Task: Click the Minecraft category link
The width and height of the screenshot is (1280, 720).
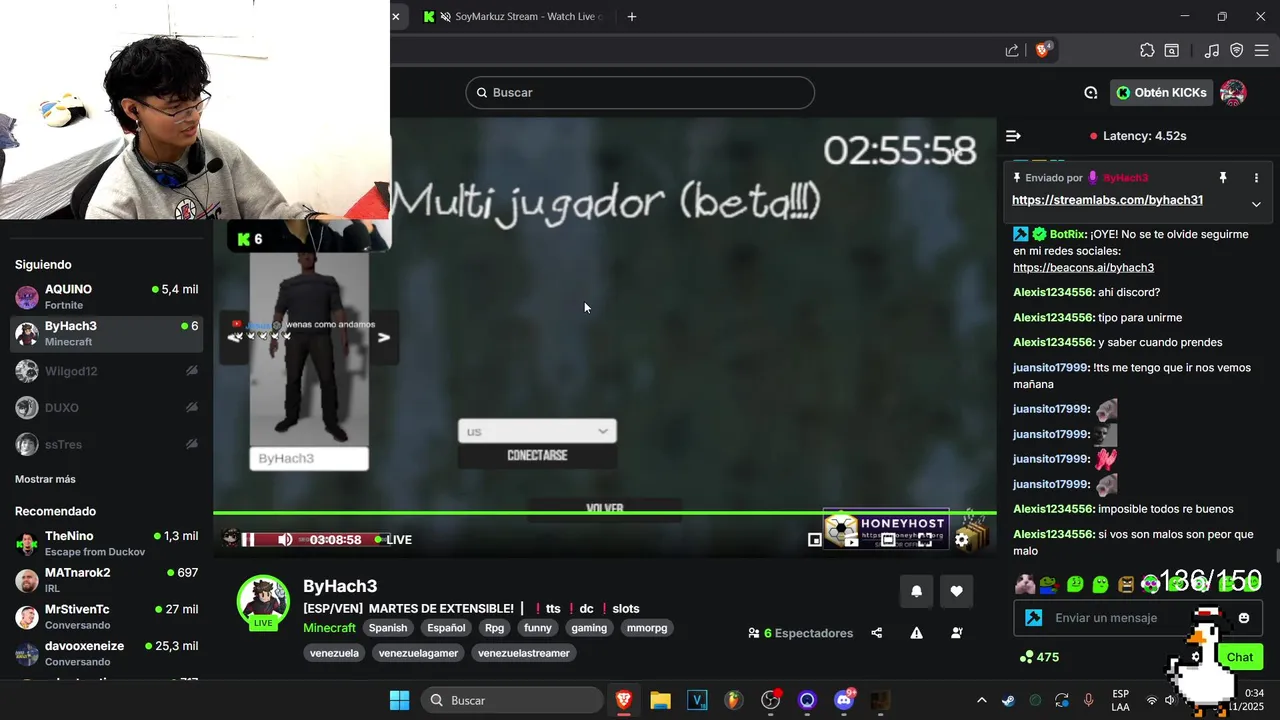Action: (329, 628)
